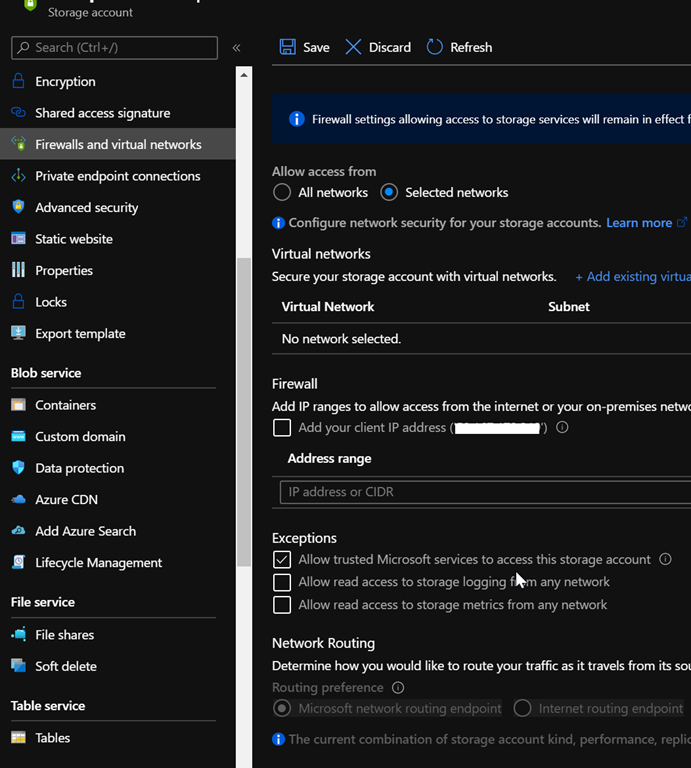This screenshot has height=768, width=691.
Task: Click Add existing virtual network link
Action: tap(632, 277)
